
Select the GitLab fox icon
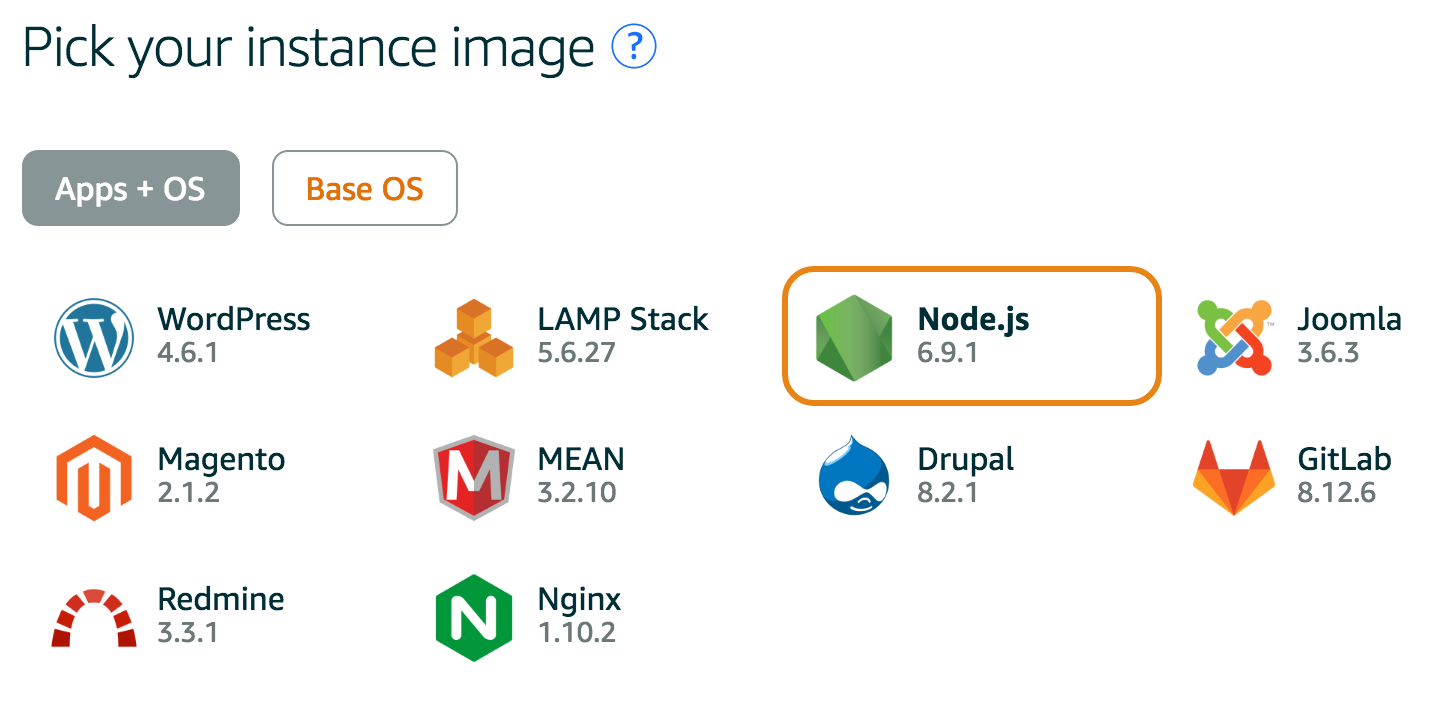1233,478
